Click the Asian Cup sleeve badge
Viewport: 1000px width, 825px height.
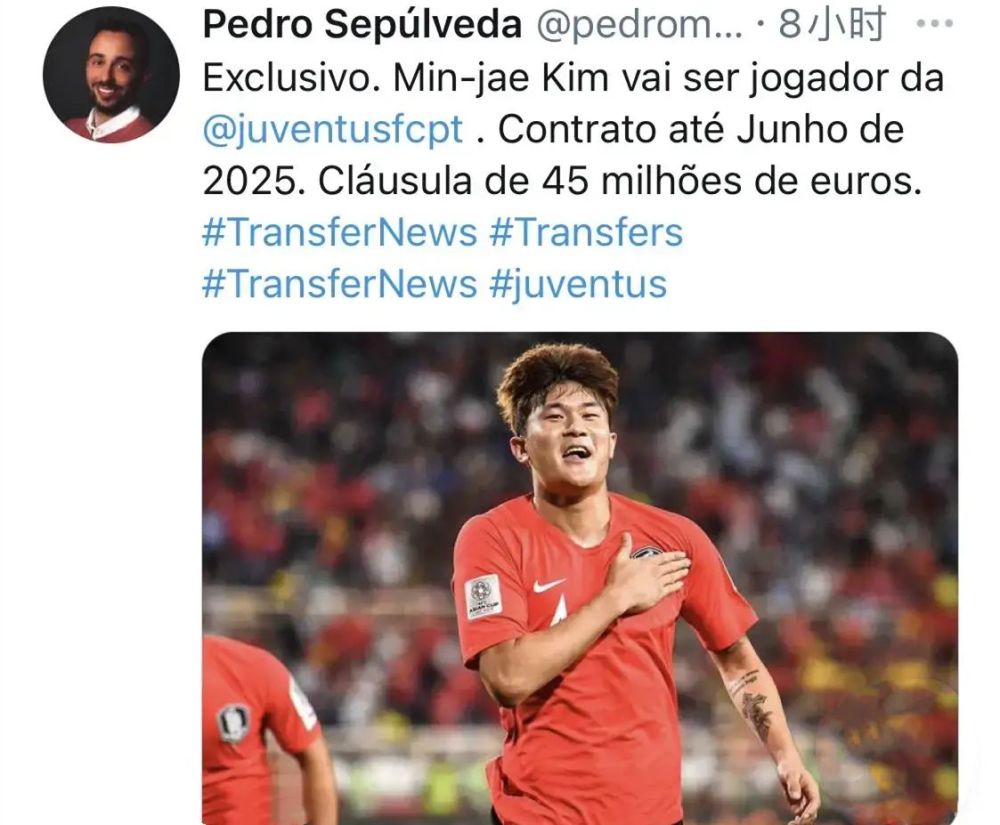[483, 597]
